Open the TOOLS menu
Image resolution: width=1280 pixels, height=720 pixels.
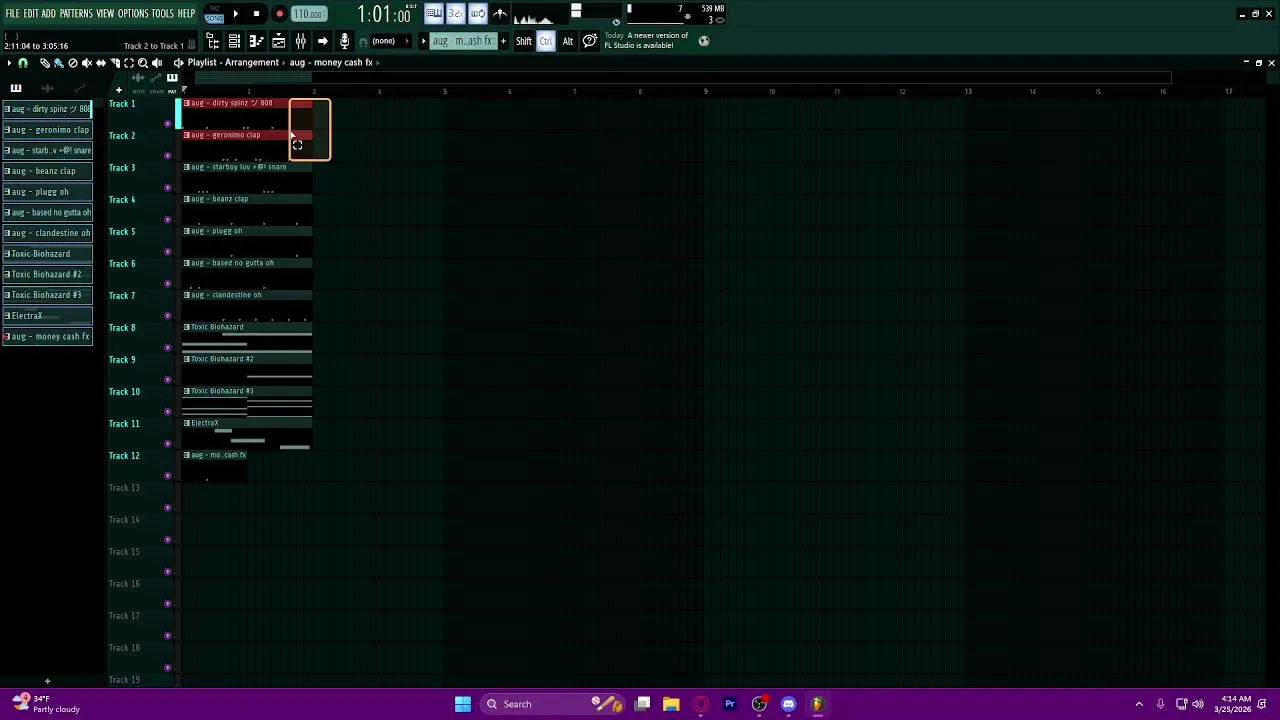coord(162,14)
